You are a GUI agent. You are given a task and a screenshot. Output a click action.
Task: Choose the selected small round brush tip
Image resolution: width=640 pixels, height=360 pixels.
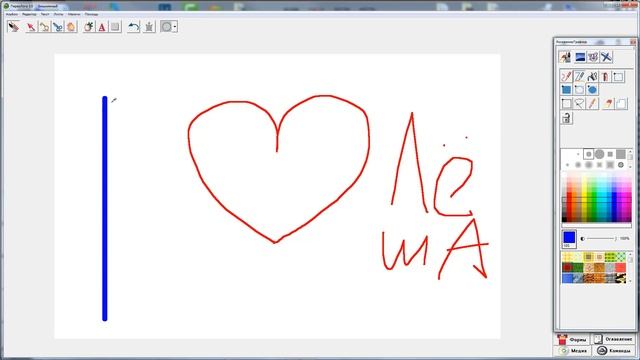point(589,154)
